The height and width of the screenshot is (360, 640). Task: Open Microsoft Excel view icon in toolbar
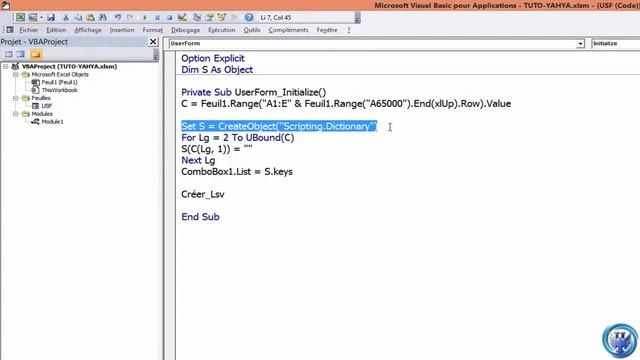click(20, 18)
